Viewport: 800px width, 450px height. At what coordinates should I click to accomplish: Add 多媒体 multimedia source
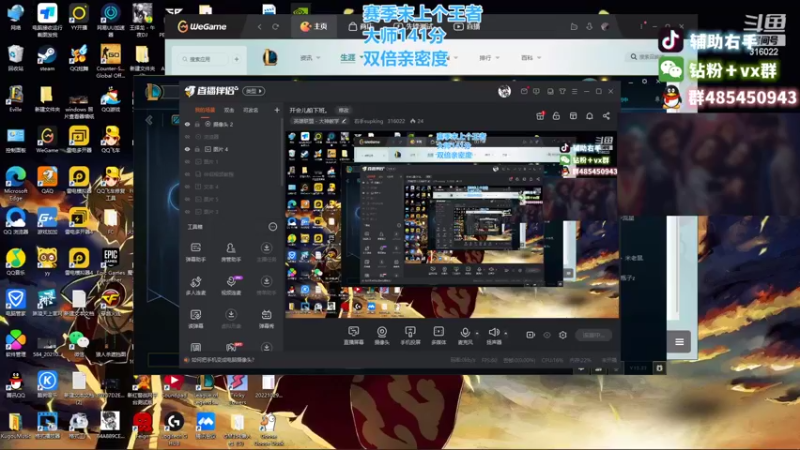[438, 336]
